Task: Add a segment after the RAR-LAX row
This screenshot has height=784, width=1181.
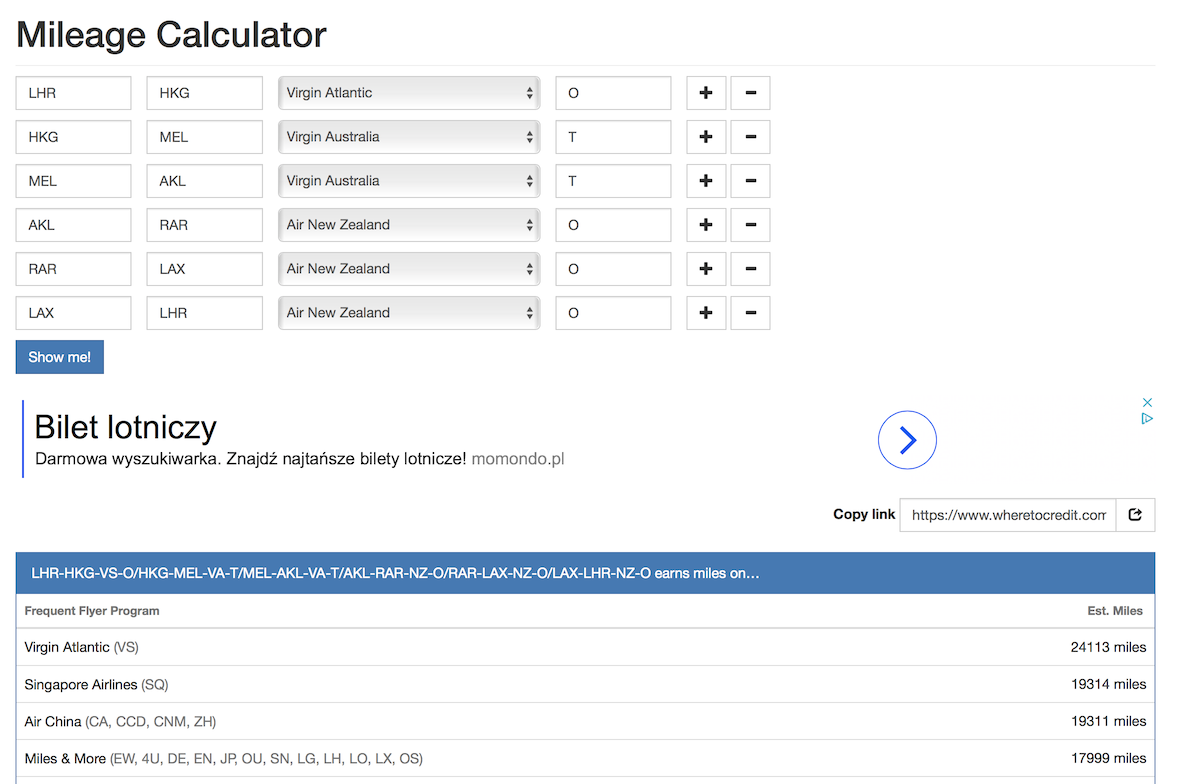Action: click(x=706, y=269)
